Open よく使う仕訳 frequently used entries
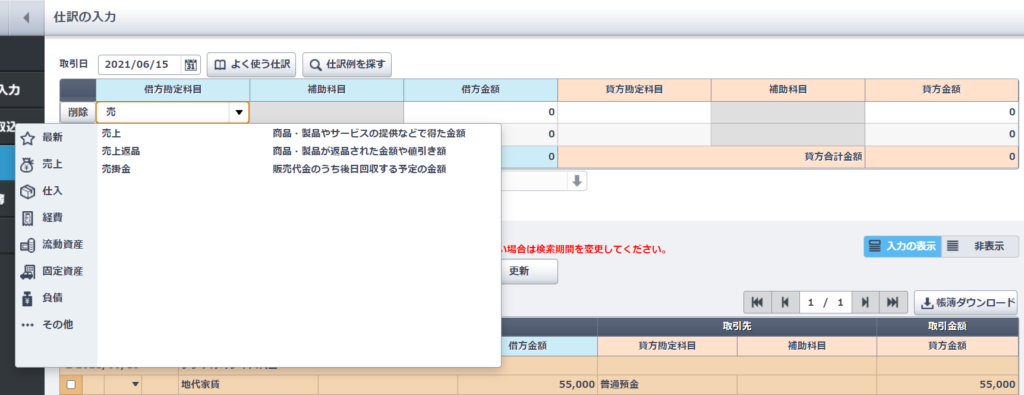Viewport: 1024px width, 395px height. tap(251, 65)
